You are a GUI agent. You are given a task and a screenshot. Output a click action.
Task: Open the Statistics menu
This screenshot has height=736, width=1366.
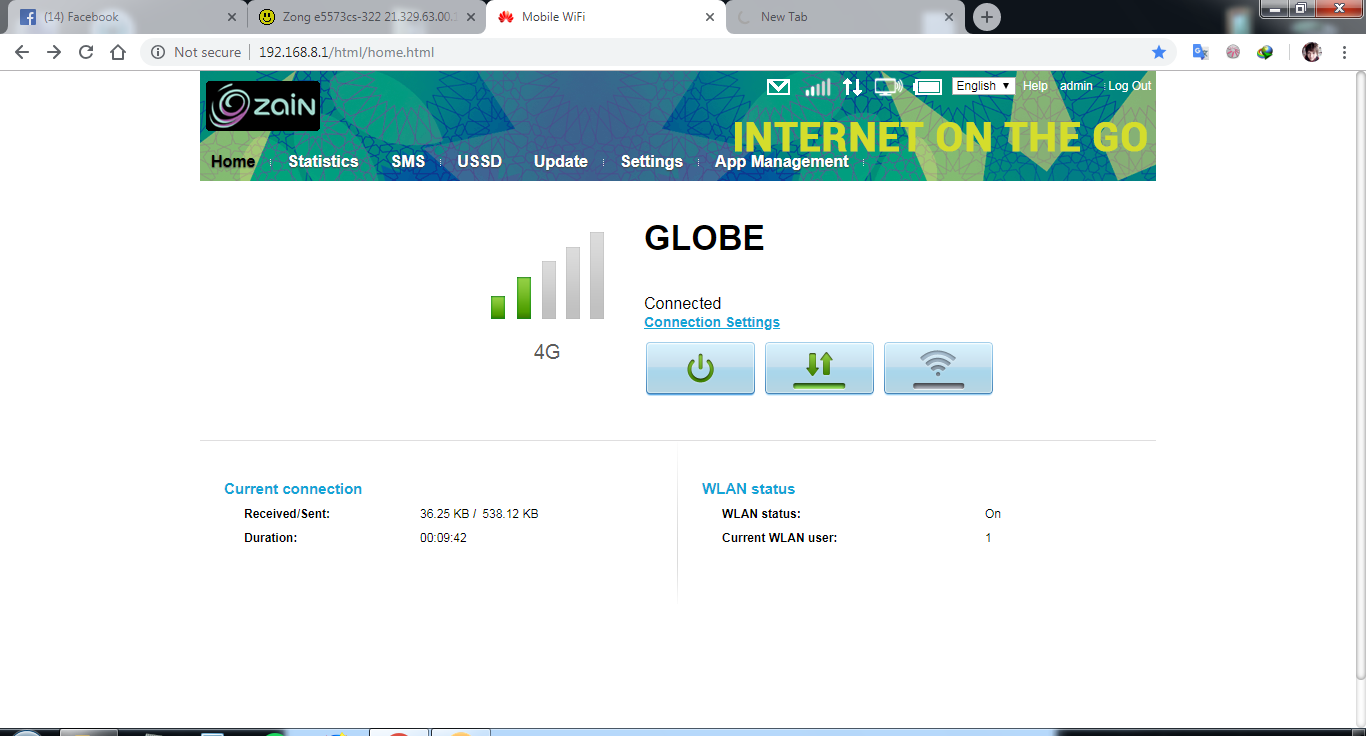[323, 161]
